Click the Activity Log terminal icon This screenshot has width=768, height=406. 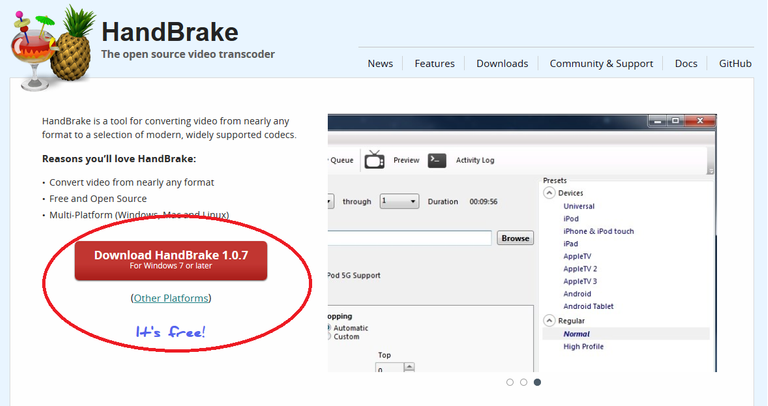coord(437,160)
